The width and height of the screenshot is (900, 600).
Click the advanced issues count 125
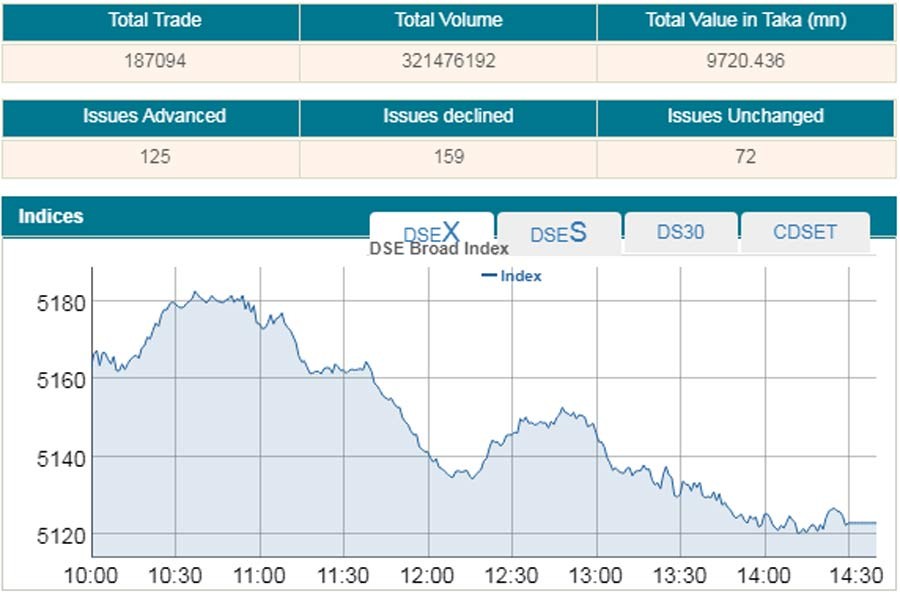tap(150, 157)
